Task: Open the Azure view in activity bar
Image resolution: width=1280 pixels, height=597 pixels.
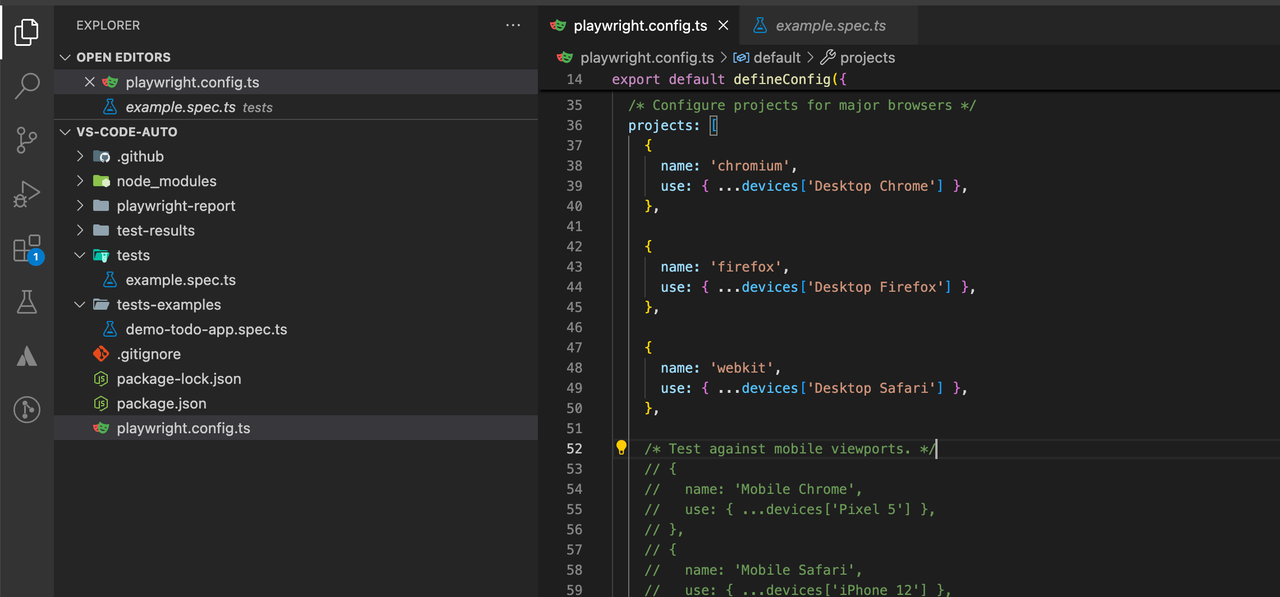Action: click(x=27, y=356)
